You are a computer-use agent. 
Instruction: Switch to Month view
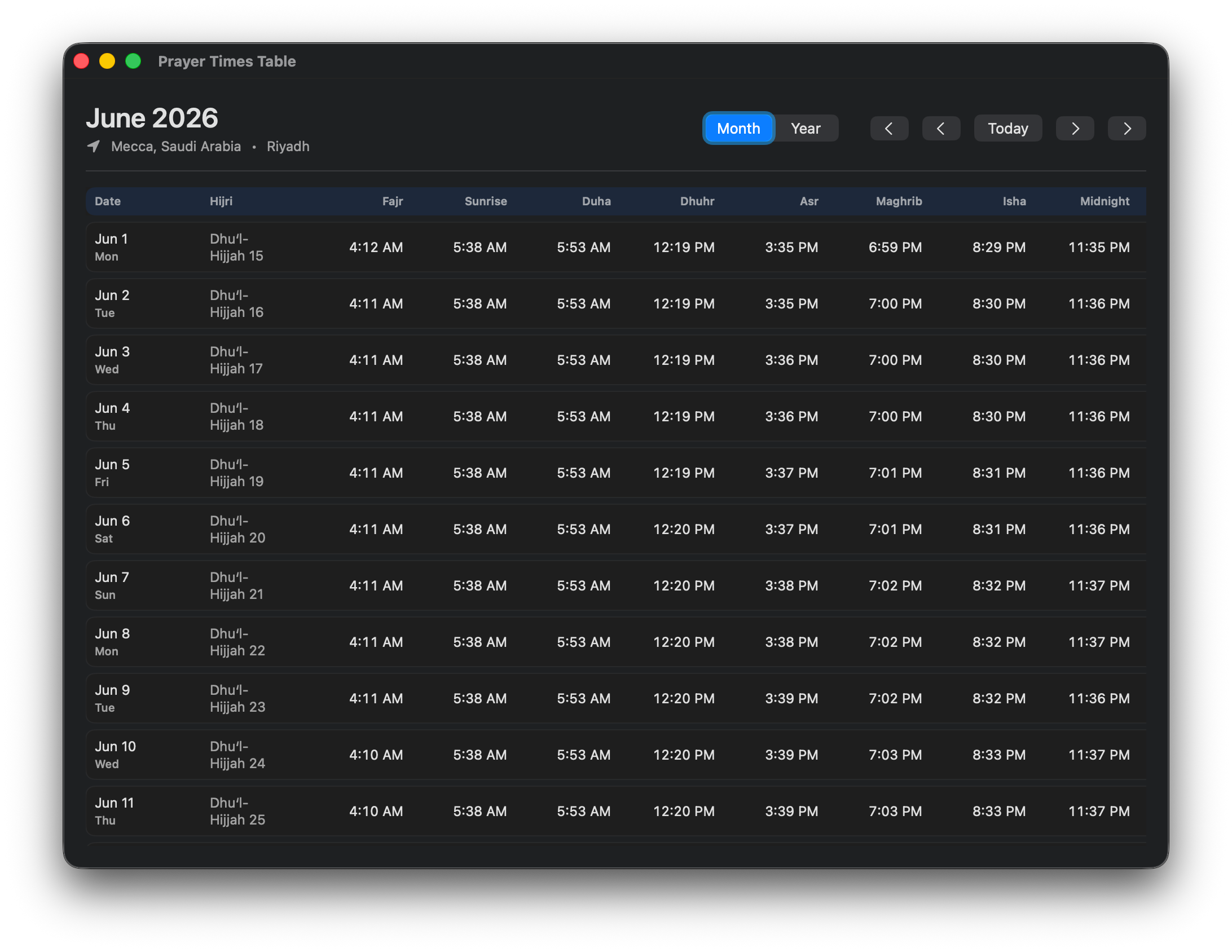738,129
